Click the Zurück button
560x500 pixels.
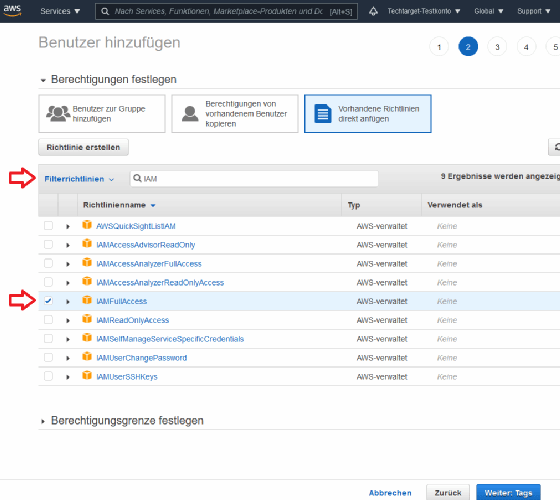tap(448, 492)
